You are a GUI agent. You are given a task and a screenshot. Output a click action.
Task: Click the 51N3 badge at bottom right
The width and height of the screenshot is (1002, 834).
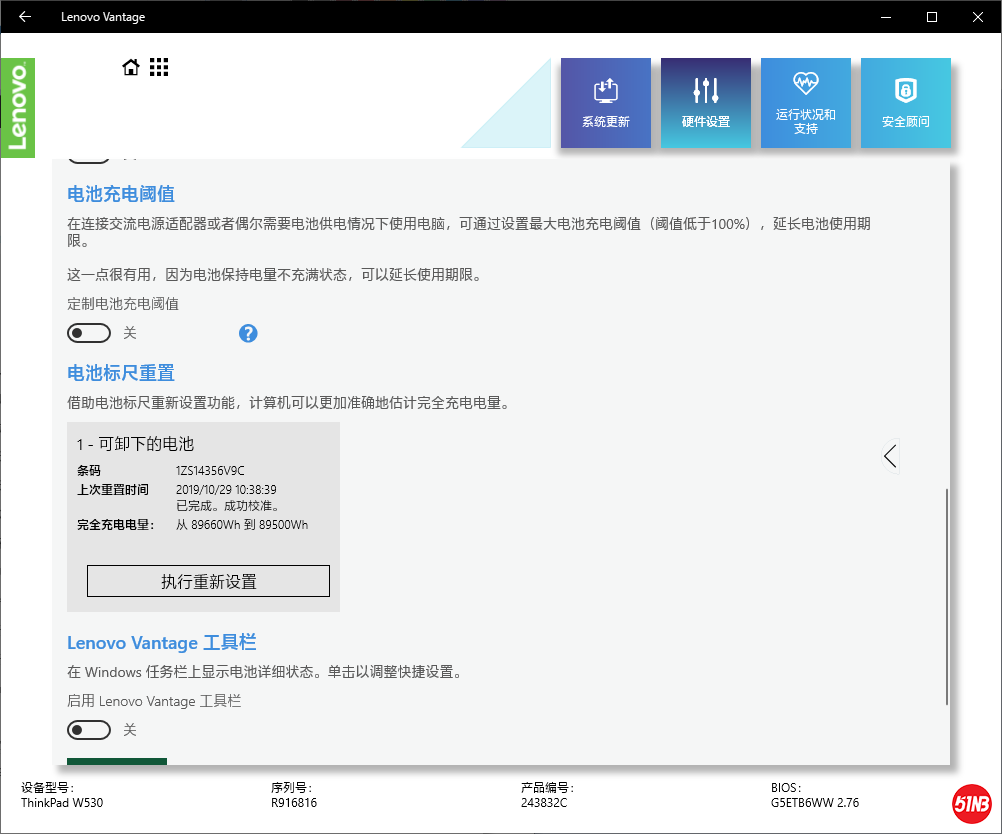point(971,802)
